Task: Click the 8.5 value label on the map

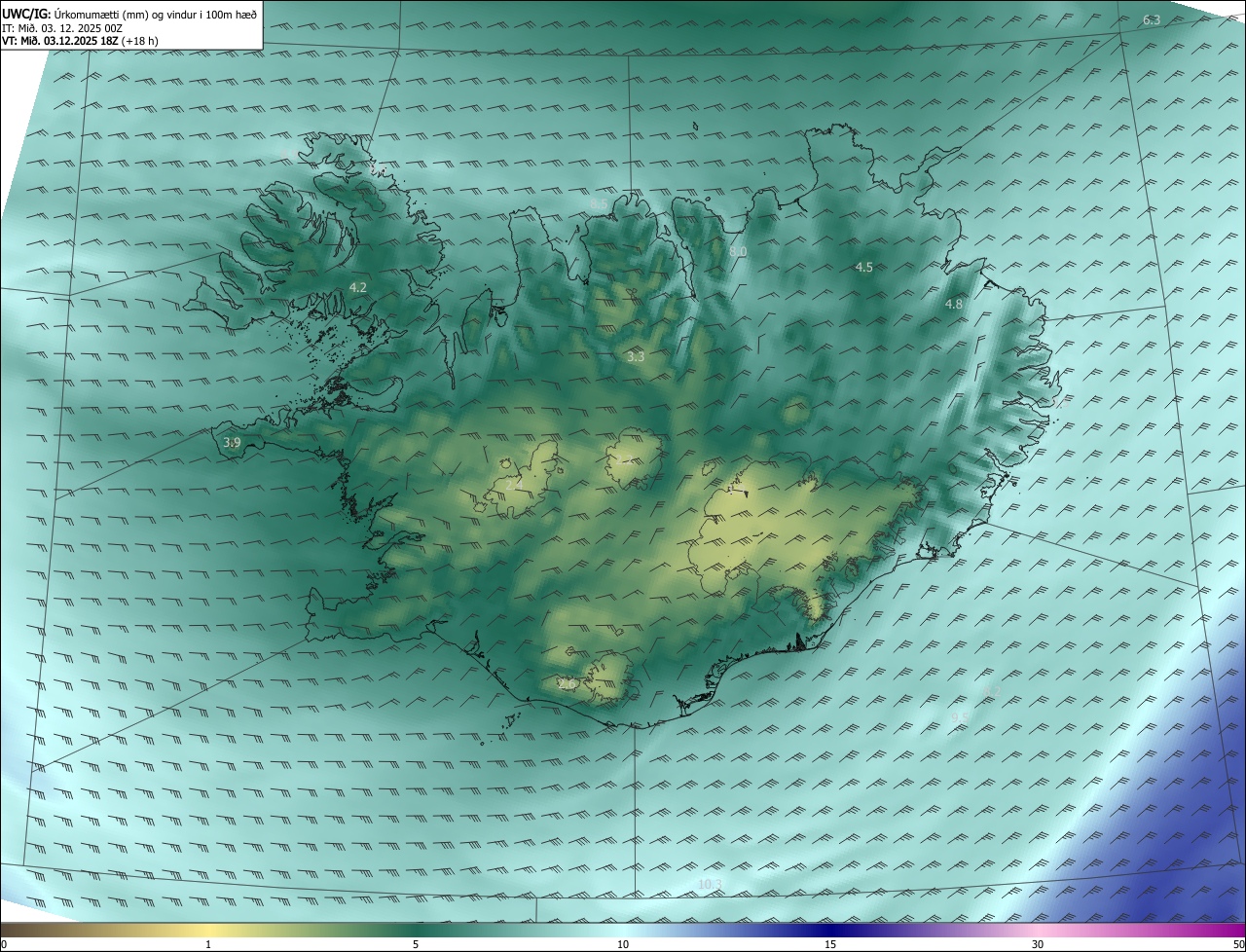Action: click(599, 203)
